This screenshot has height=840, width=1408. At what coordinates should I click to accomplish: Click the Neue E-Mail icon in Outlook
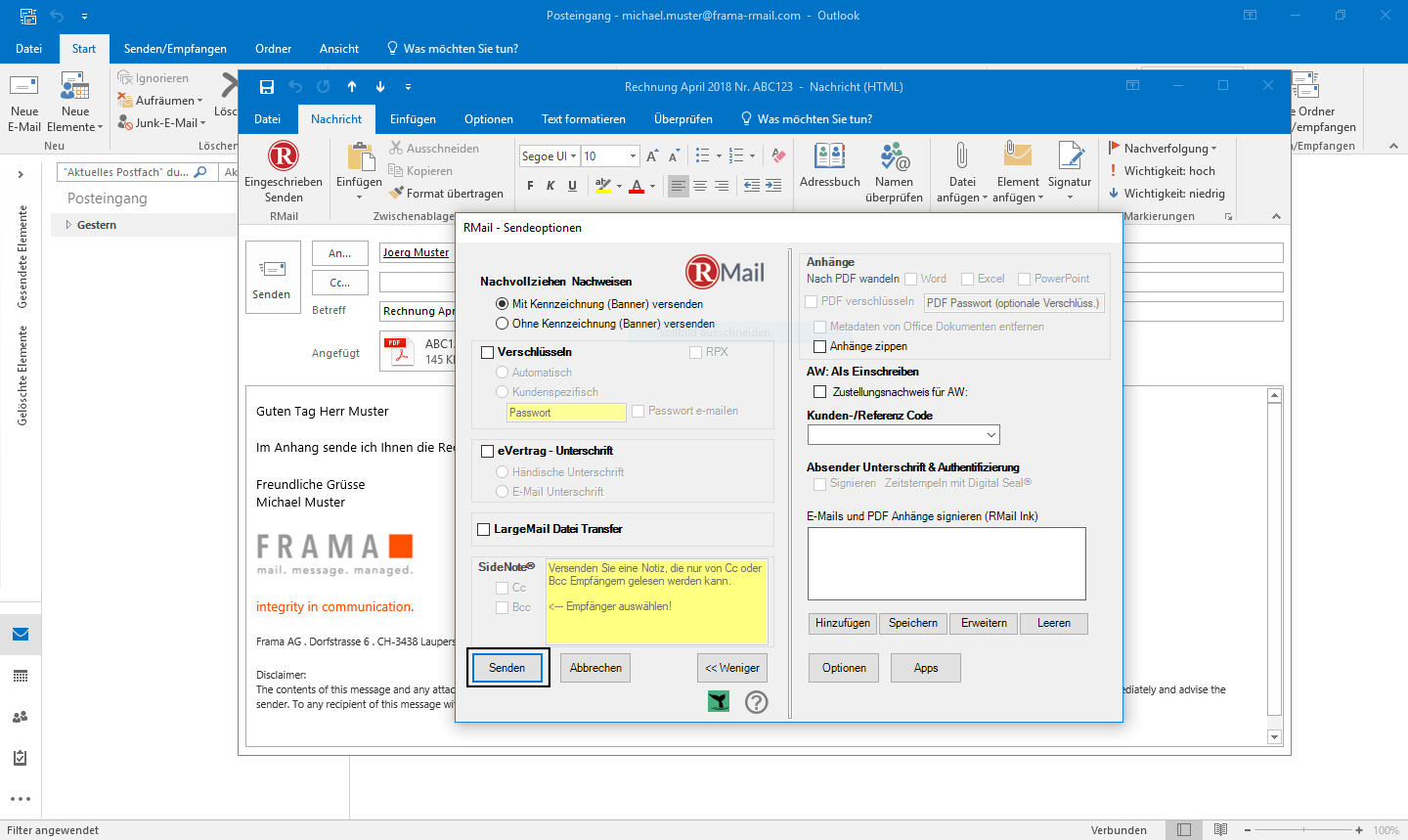click(23, 86)
